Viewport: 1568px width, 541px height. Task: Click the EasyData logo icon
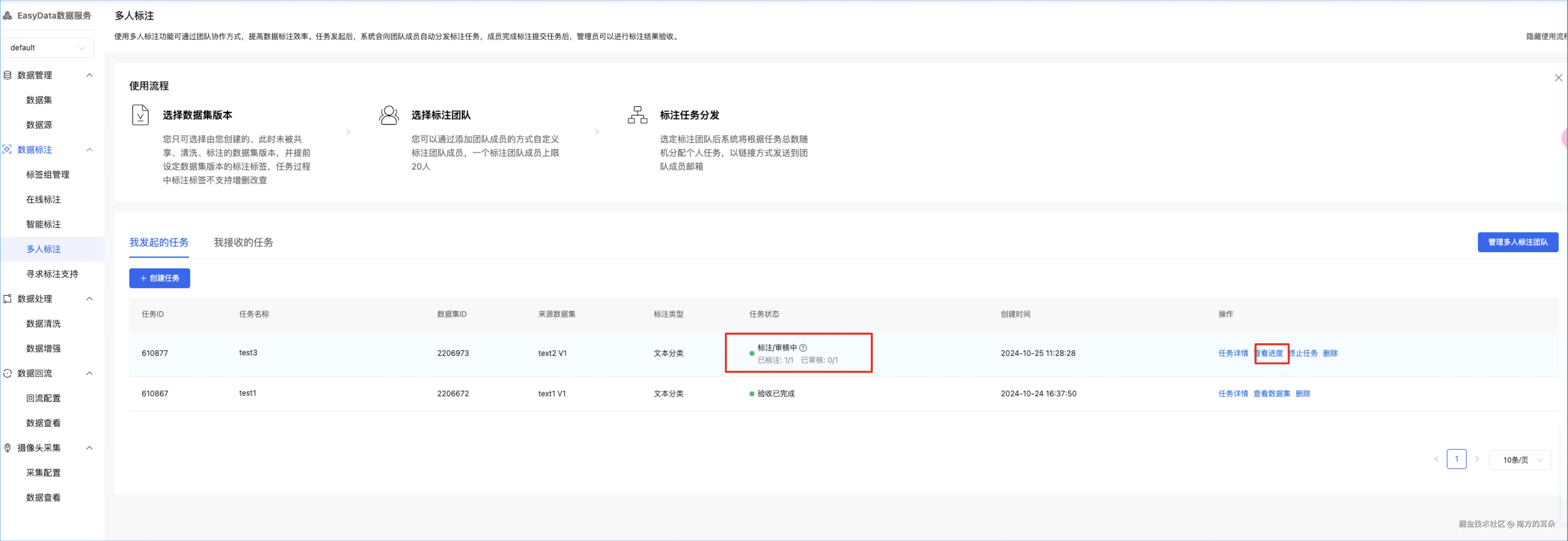7,16
